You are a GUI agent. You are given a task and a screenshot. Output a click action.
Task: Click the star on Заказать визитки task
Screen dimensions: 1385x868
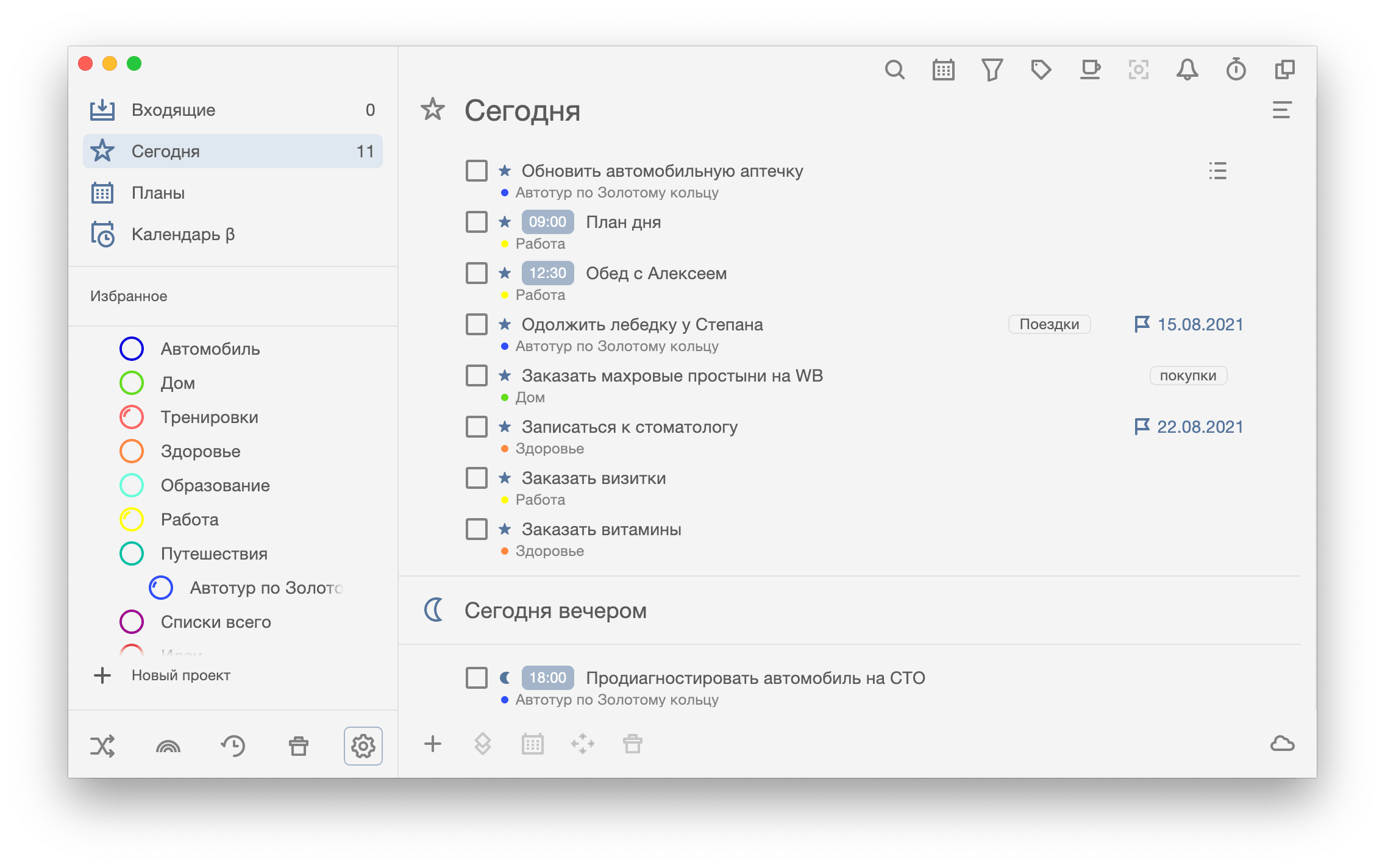[505, 478]
